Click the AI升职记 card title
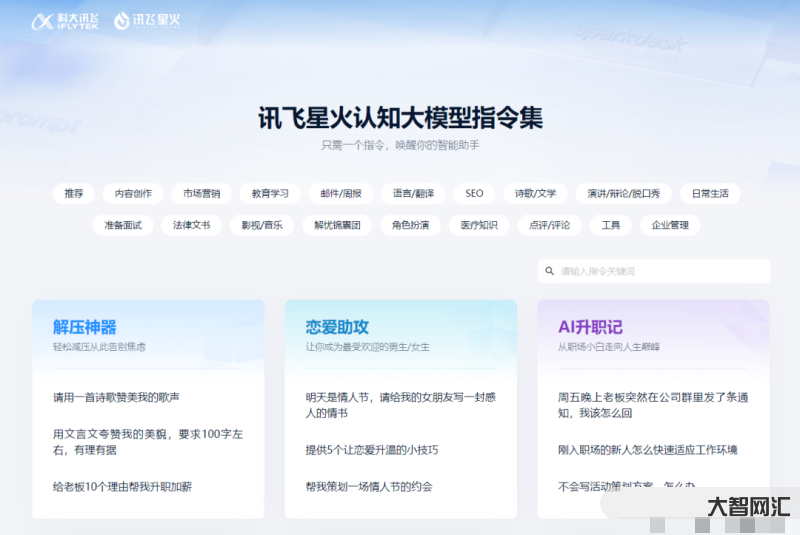Viewport: 800px width, 535px height. (590, 327)
